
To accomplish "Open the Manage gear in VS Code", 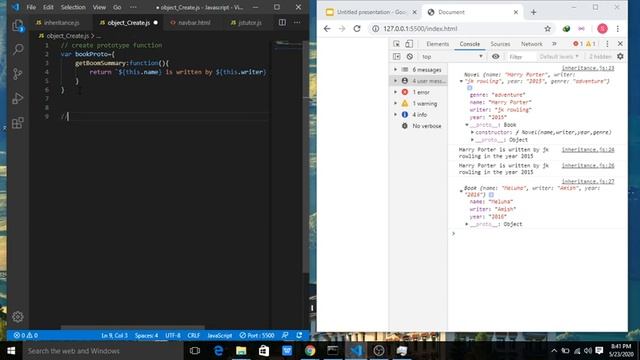I will coord(18,317).
